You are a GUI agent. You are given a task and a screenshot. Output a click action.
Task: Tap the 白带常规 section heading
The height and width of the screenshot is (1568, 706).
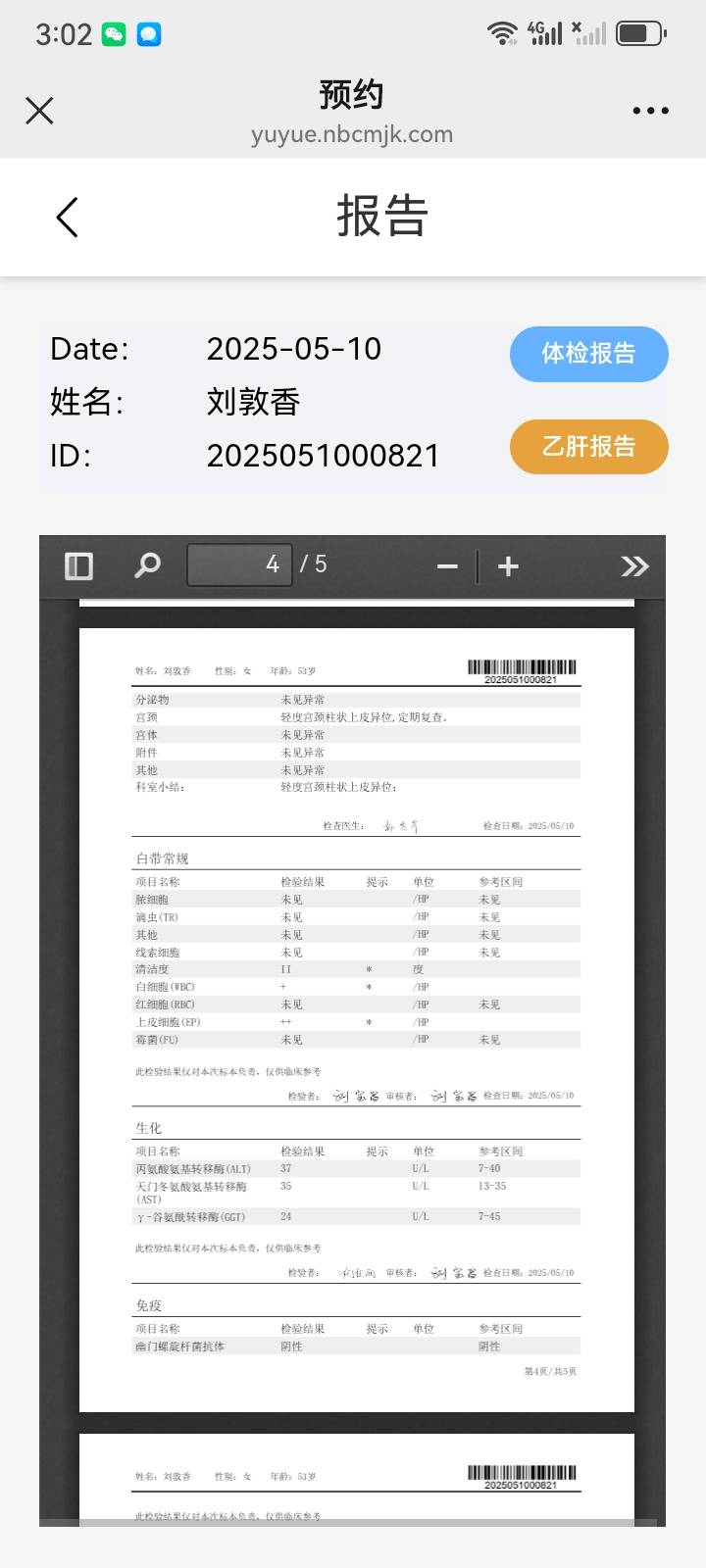162,858
